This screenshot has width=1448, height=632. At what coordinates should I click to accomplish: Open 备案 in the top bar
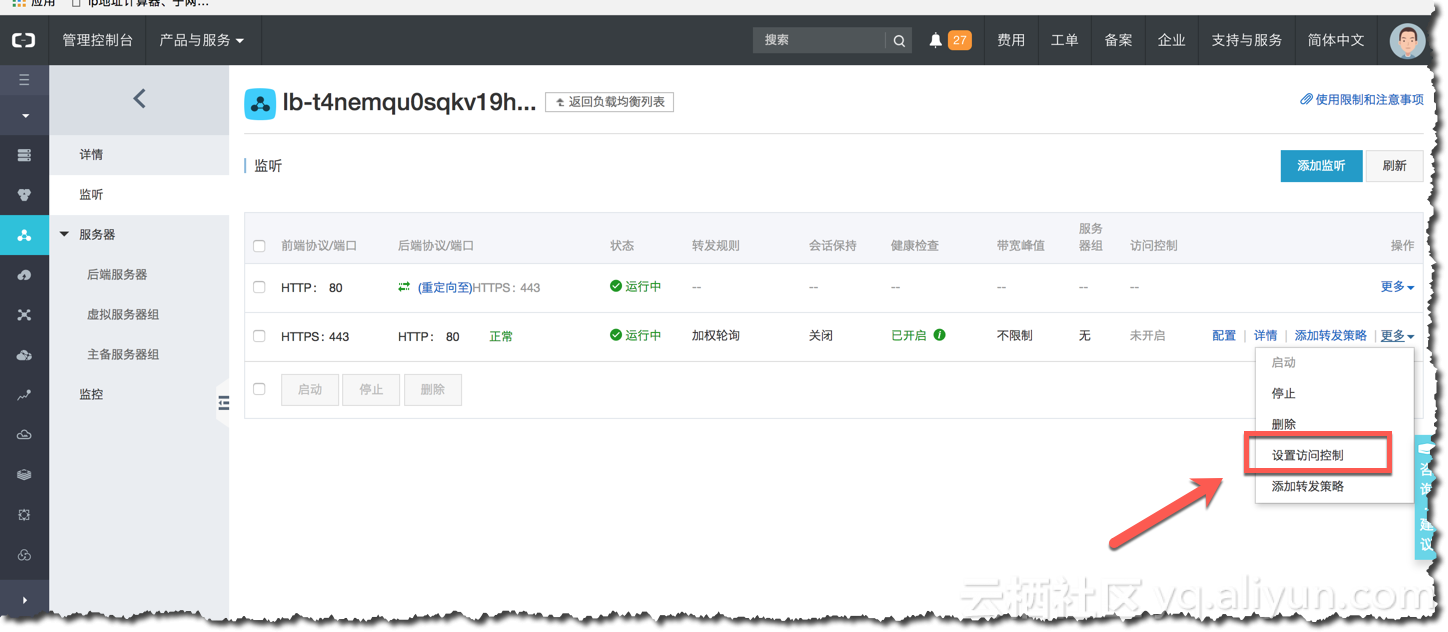[1118, 40]
